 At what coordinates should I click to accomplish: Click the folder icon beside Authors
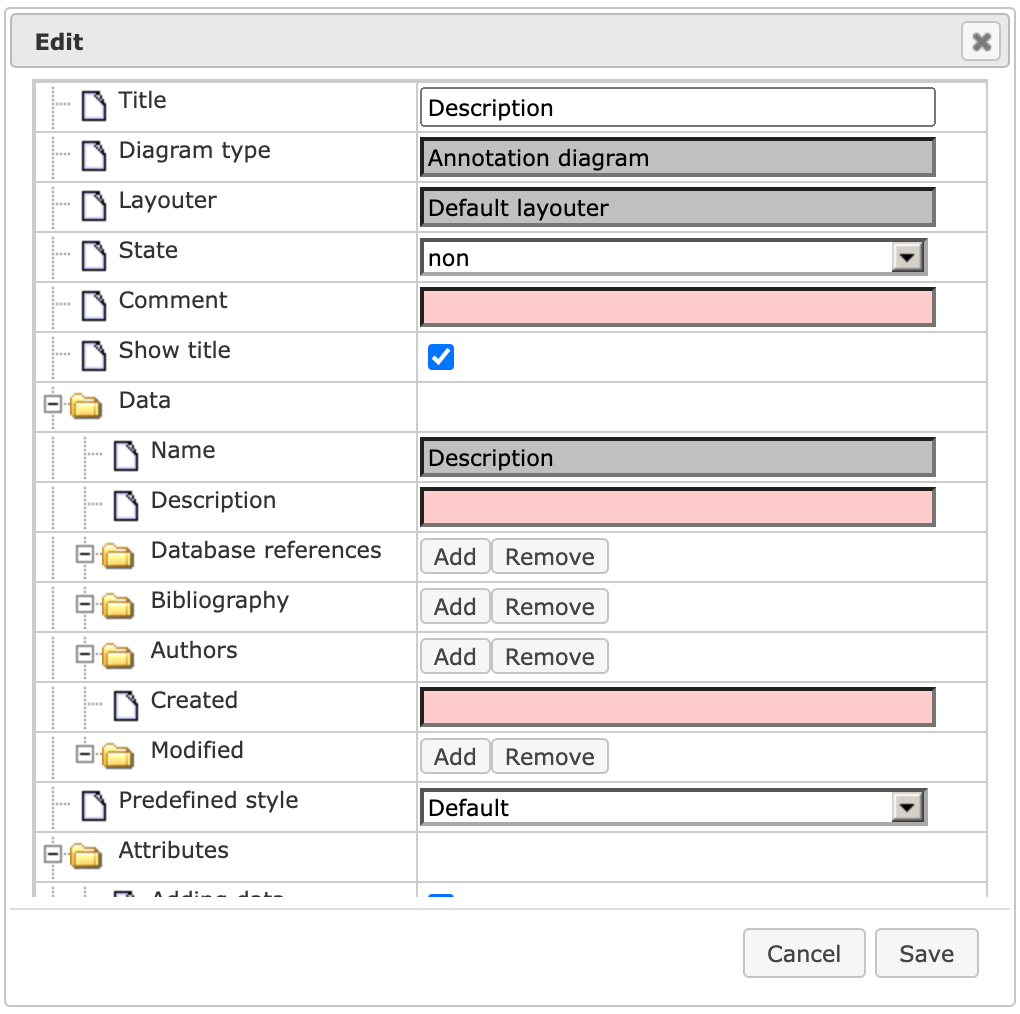118,656
